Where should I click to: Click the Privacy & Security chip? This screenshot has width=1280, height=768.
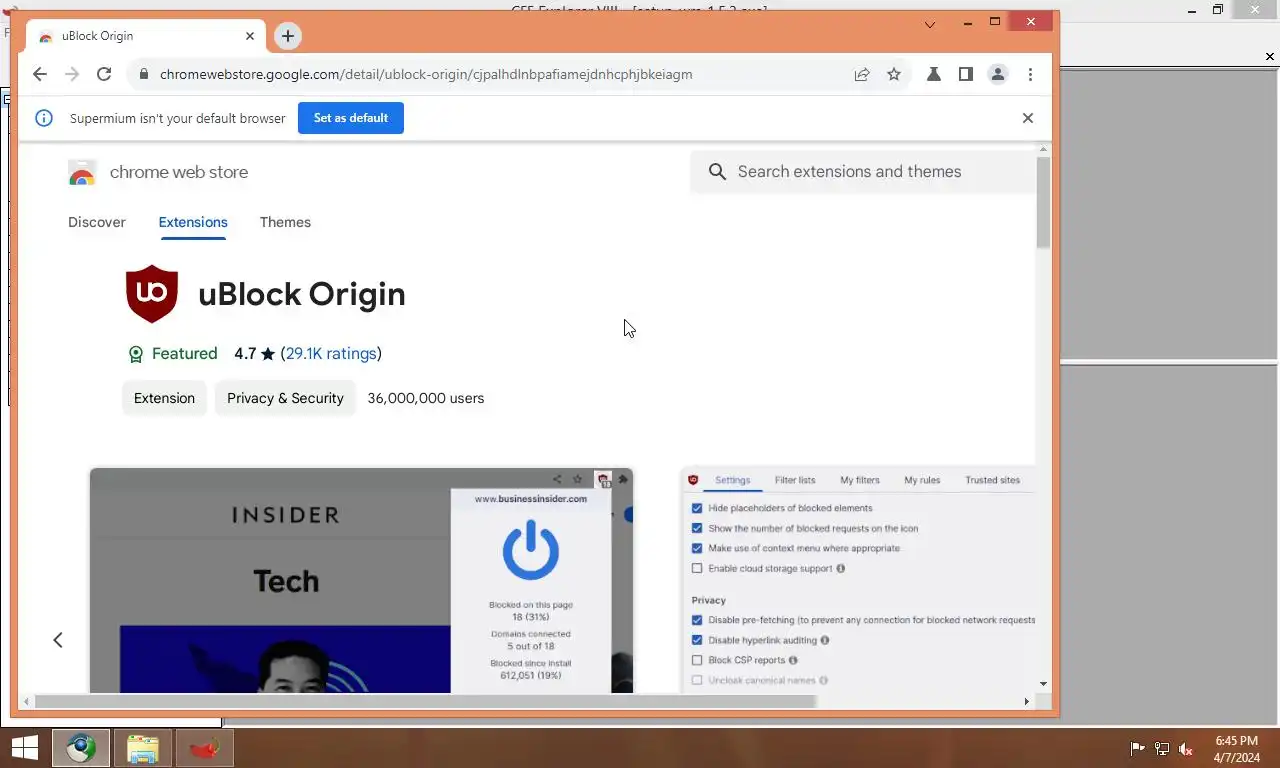point(285,398)
